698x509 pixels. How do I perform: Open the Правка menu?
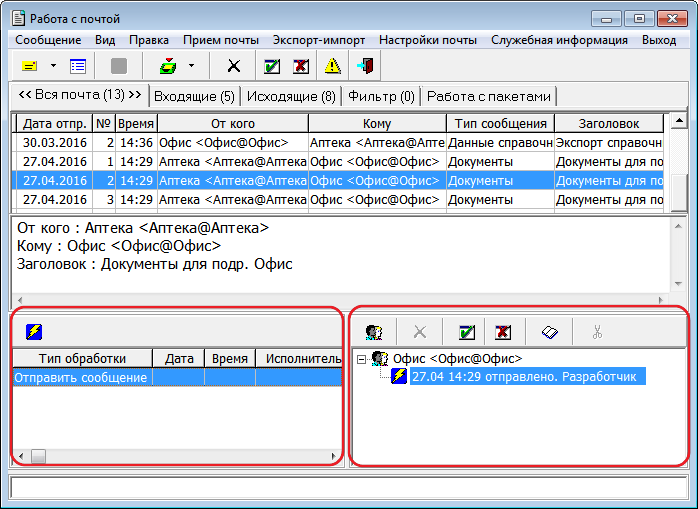click(149, 40)
